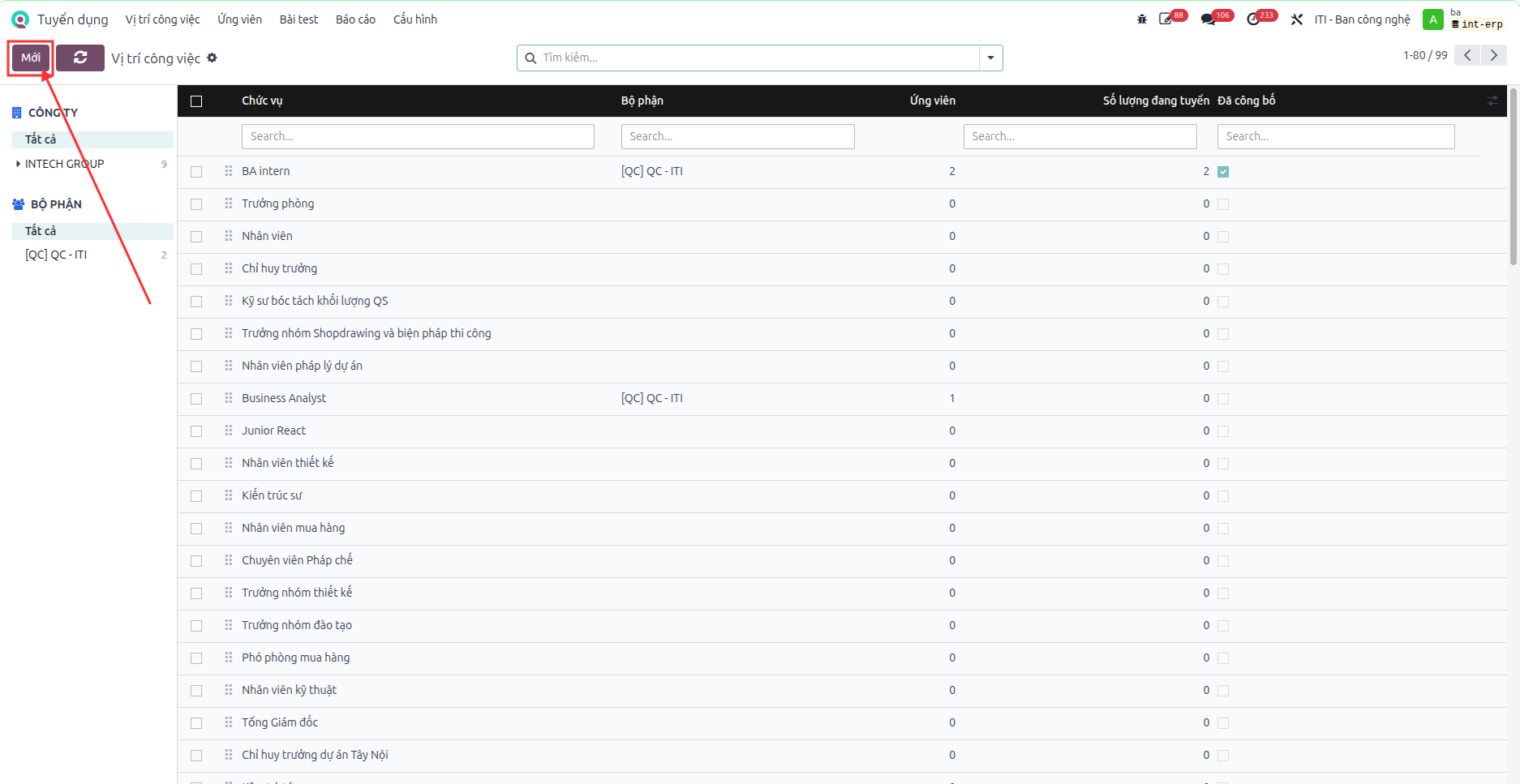Sort by Số lượng đang tuyển header
This screenshot has height=784, width=1520.
click(1156, 101)
